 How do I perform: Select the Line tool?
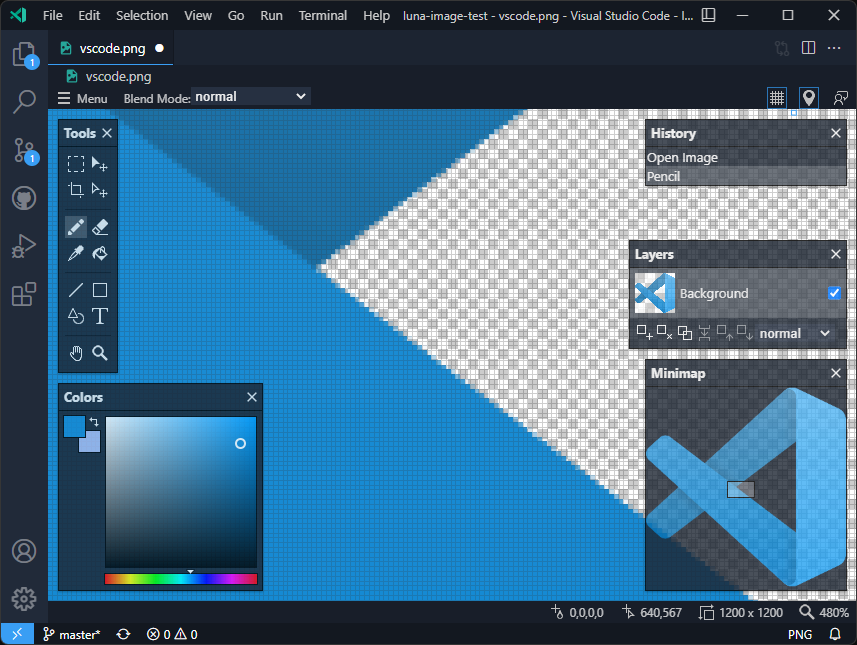click(76, 290)
